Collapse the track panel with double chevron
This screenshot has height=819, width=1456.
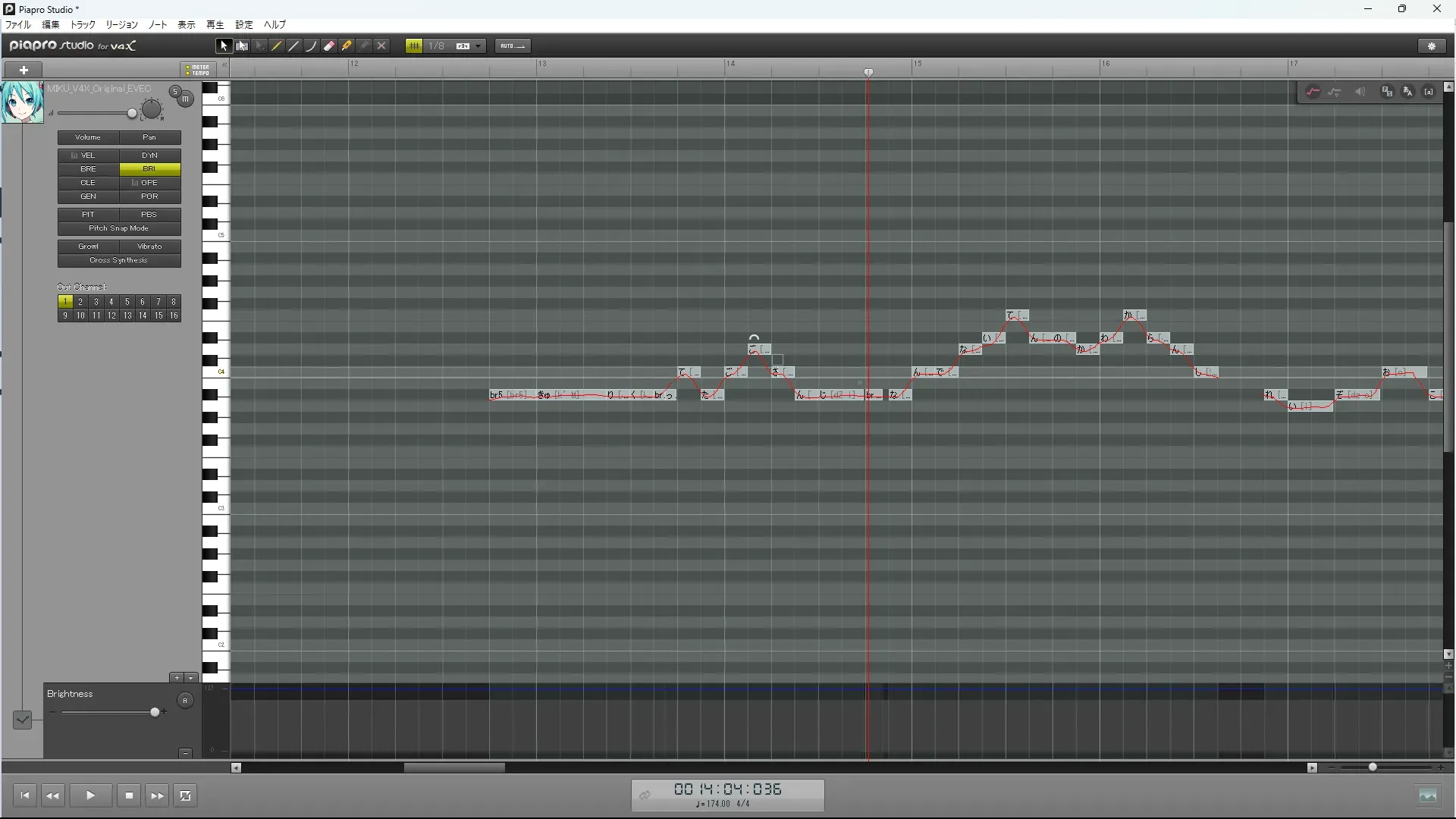[x=224, y=65]
